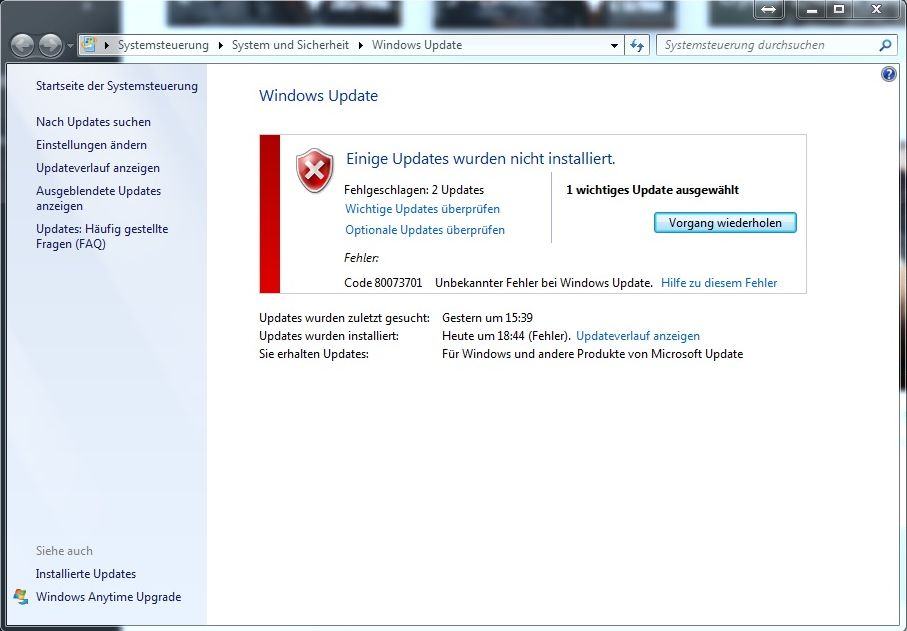Minimize the Windows Update window
This screenshot has width=907, height=631.
812,9
